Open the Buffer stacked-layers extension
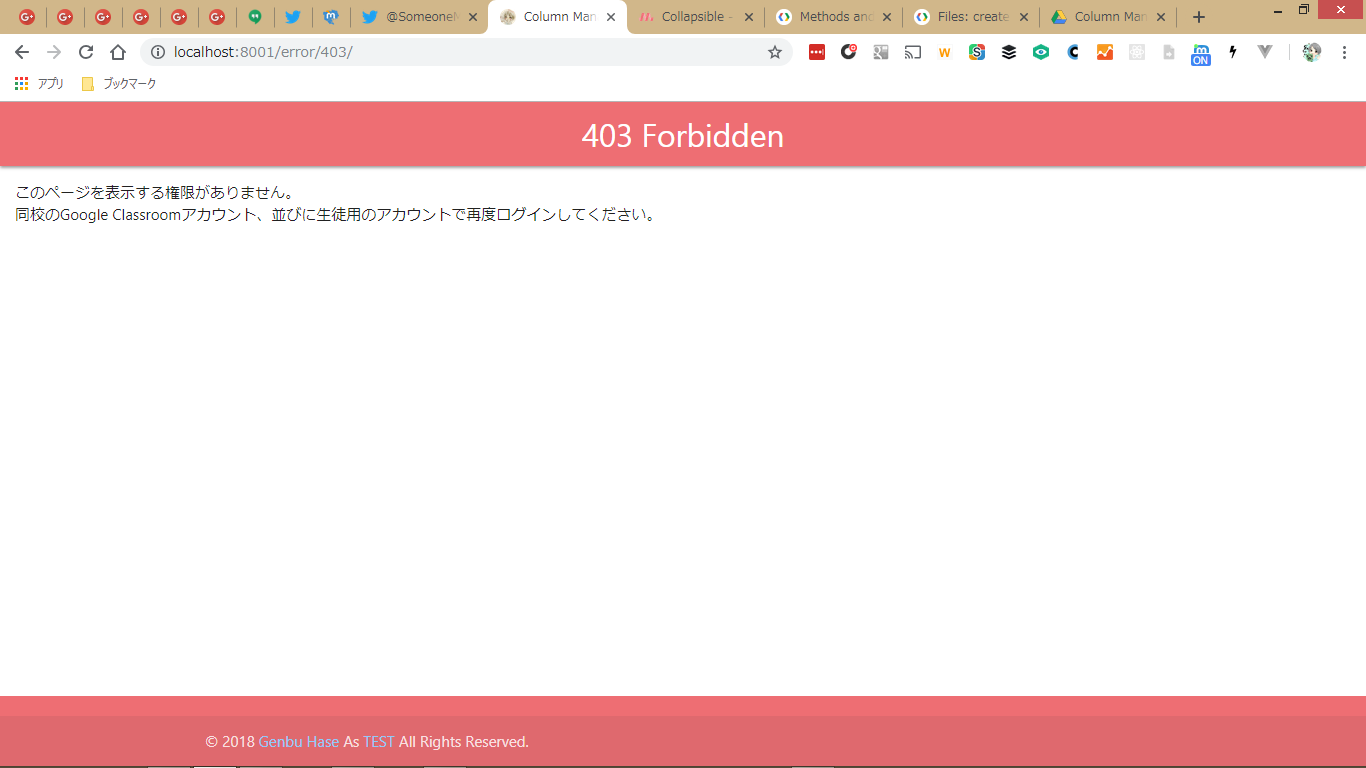 tap(1009, 52)
